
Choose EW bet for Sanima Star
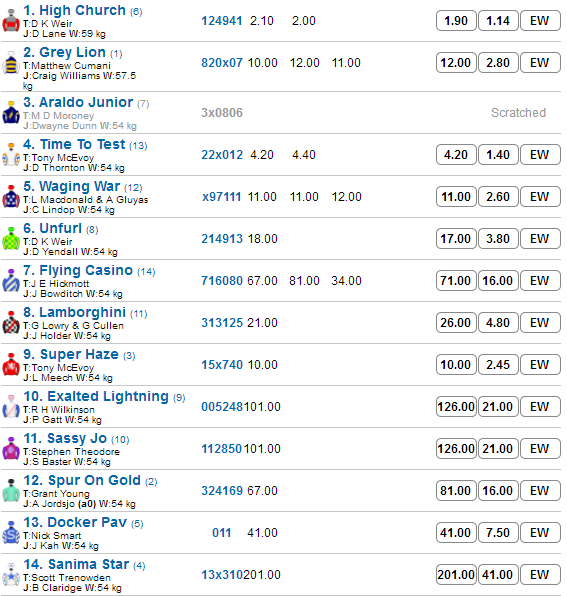click(x=540, y=575)
